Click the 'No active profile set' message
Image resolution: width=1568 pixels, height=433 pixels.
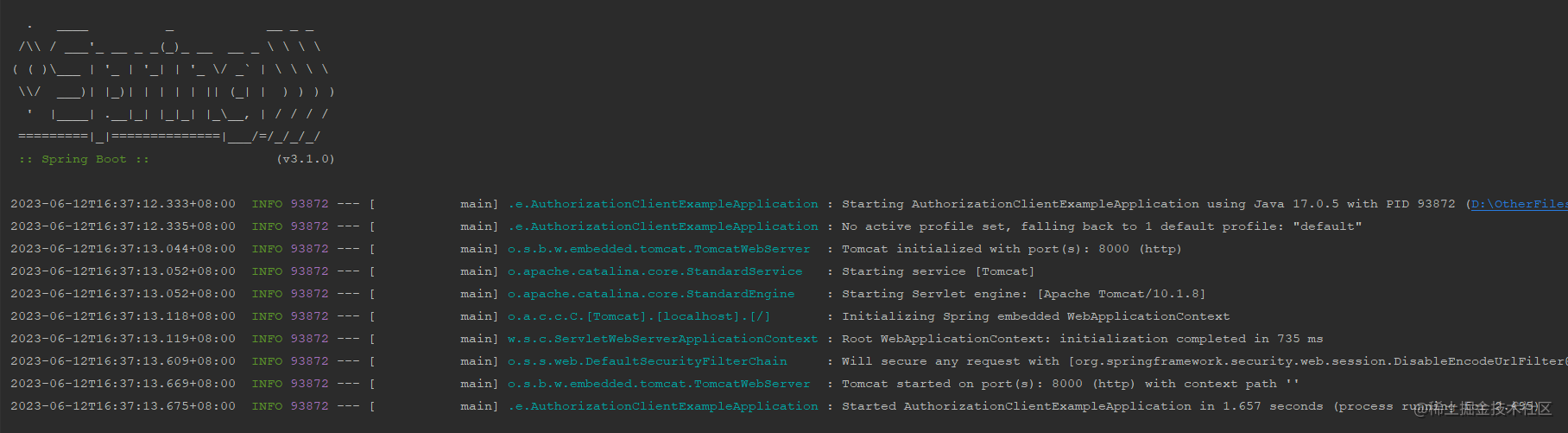[x=1102, y=226]
